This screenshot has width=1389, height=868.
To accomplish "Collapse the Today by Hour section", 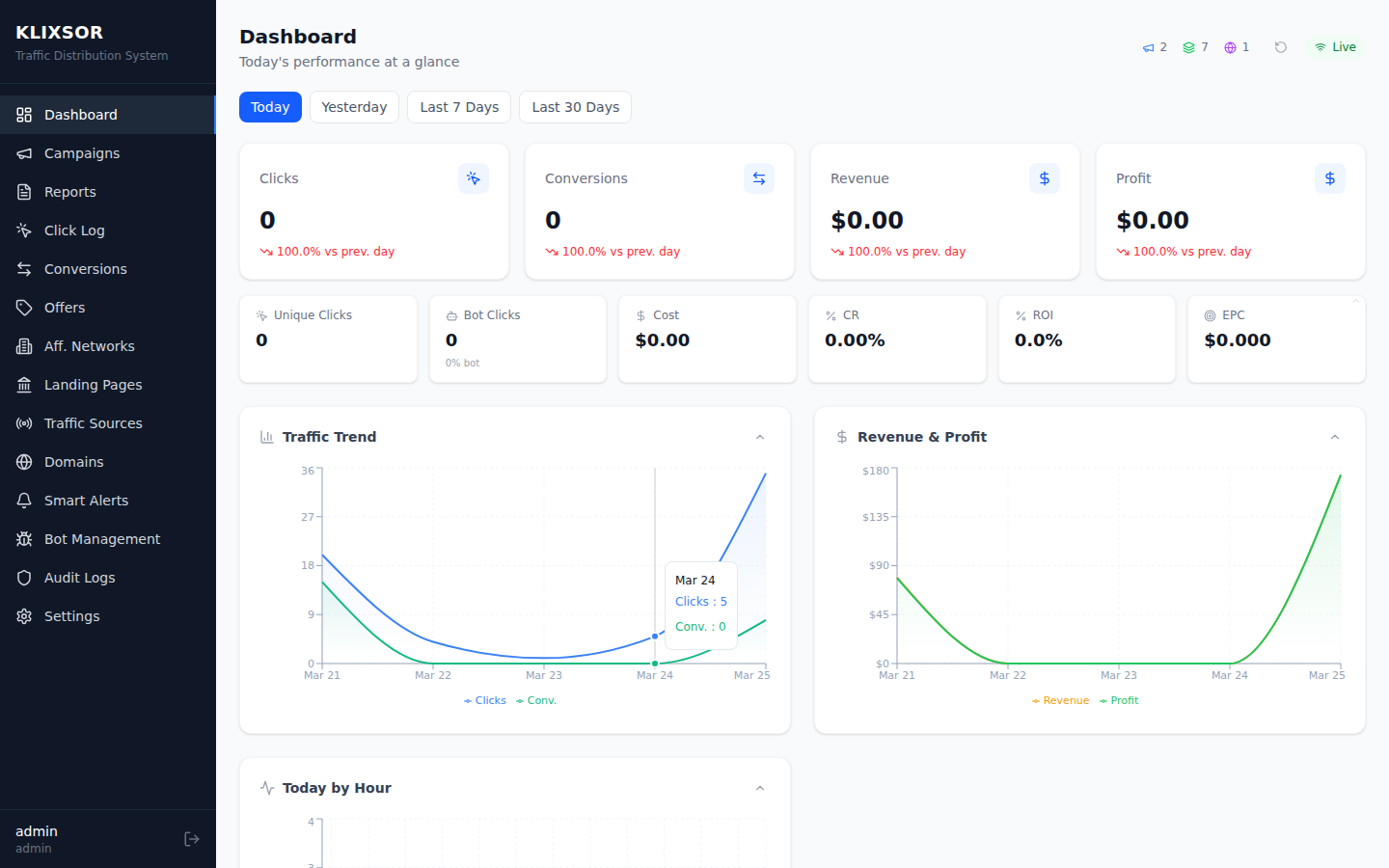I will click(760, 787).
